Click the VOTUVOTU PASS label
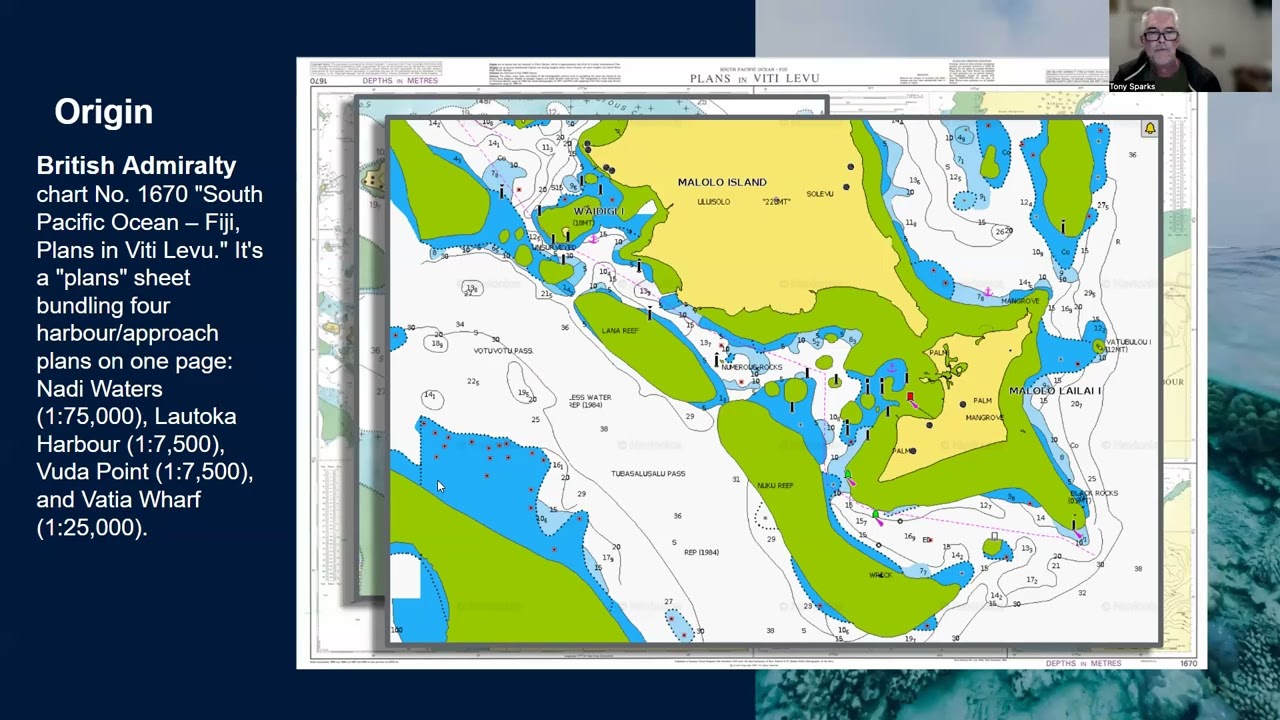 pos(503,351)
